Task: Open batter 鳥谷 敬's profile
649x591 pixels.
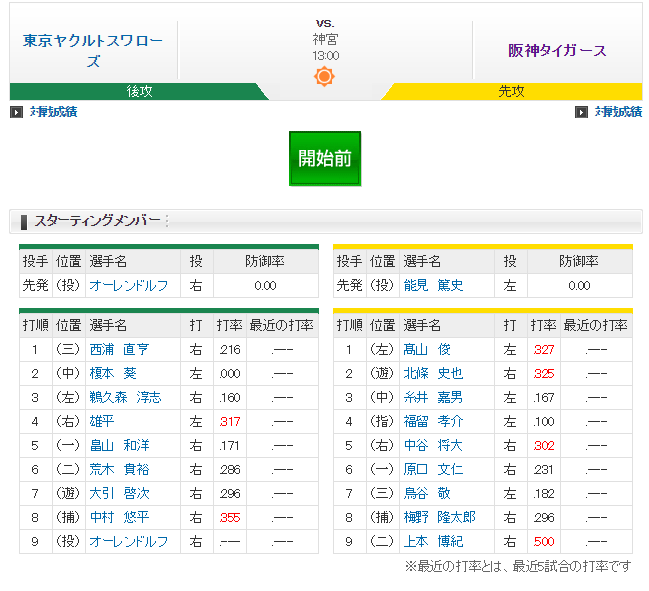Action: pyautogui.click(x=427, y=494)
